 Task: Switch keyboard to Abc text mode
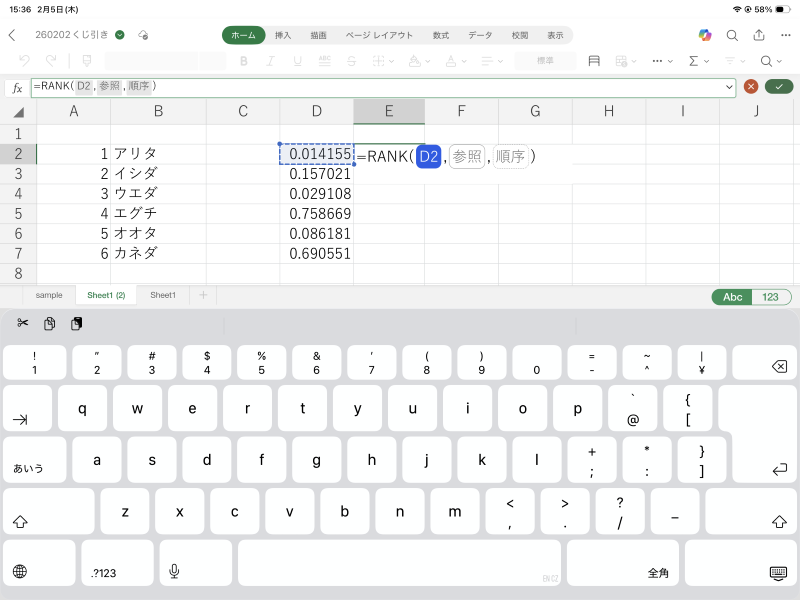coord(732,296)
